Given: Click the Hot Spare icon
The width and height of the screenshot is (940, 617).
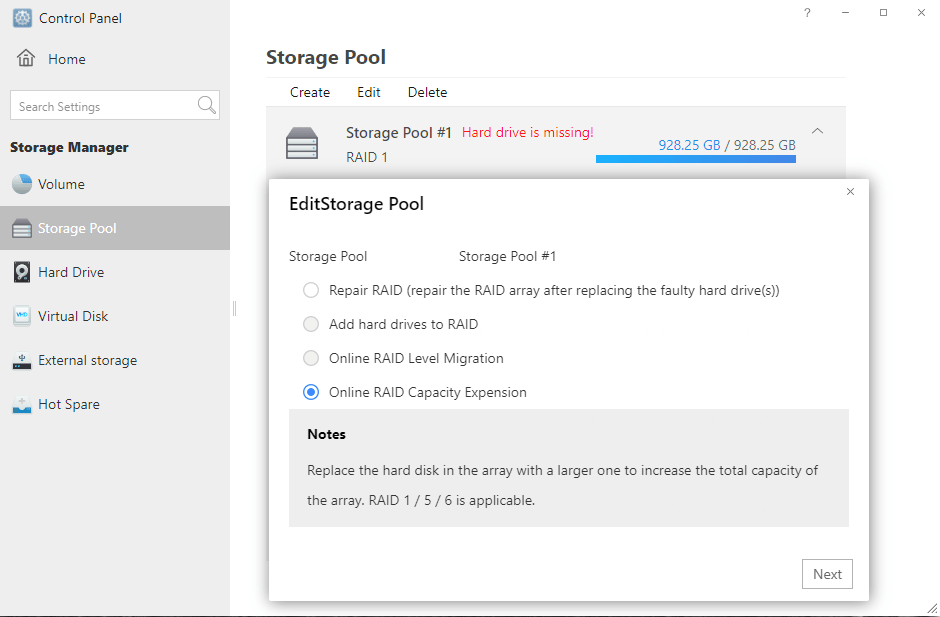Looking at the screenshot, I should [22, 404].
